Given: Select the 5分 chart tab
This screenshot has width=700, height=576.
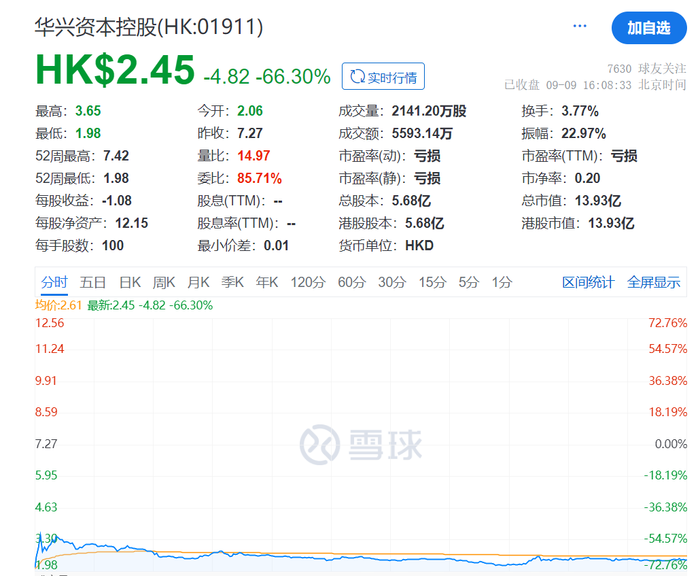Looking at the screenshot, I should (x=469, y=282).
